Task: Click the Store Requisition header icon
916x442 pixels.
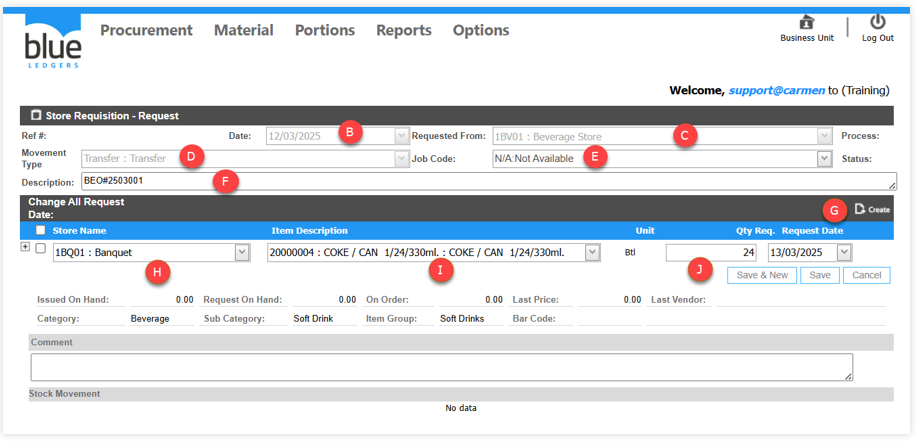Action: click(x=37, y=115)
